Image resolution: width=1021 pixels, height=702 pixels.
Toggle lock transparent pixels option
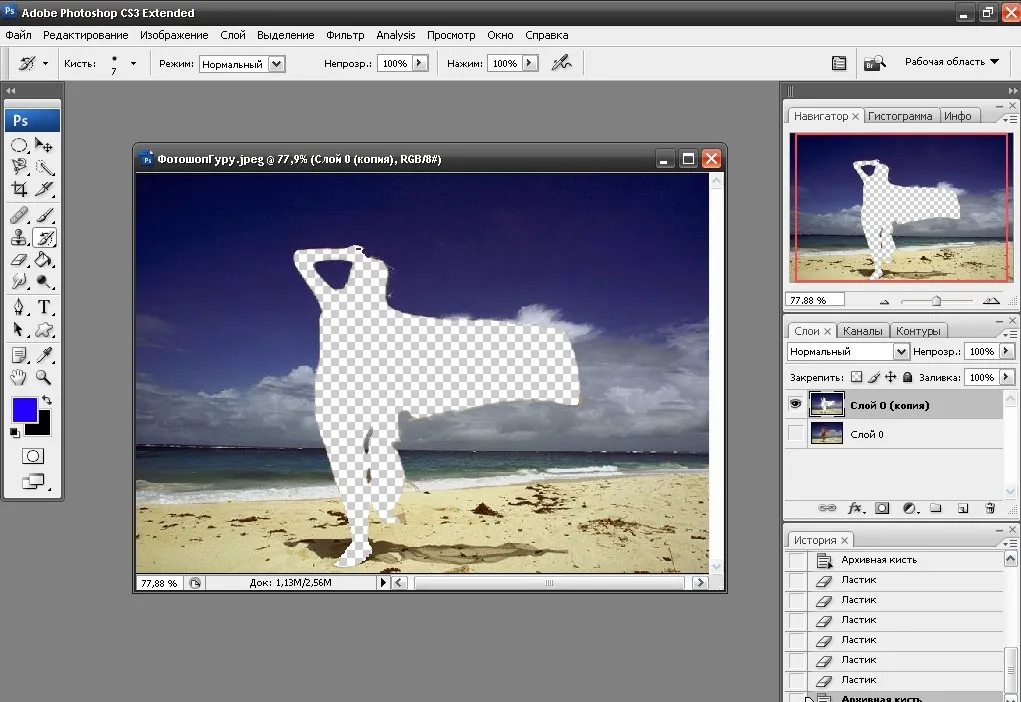click(856, 377)
